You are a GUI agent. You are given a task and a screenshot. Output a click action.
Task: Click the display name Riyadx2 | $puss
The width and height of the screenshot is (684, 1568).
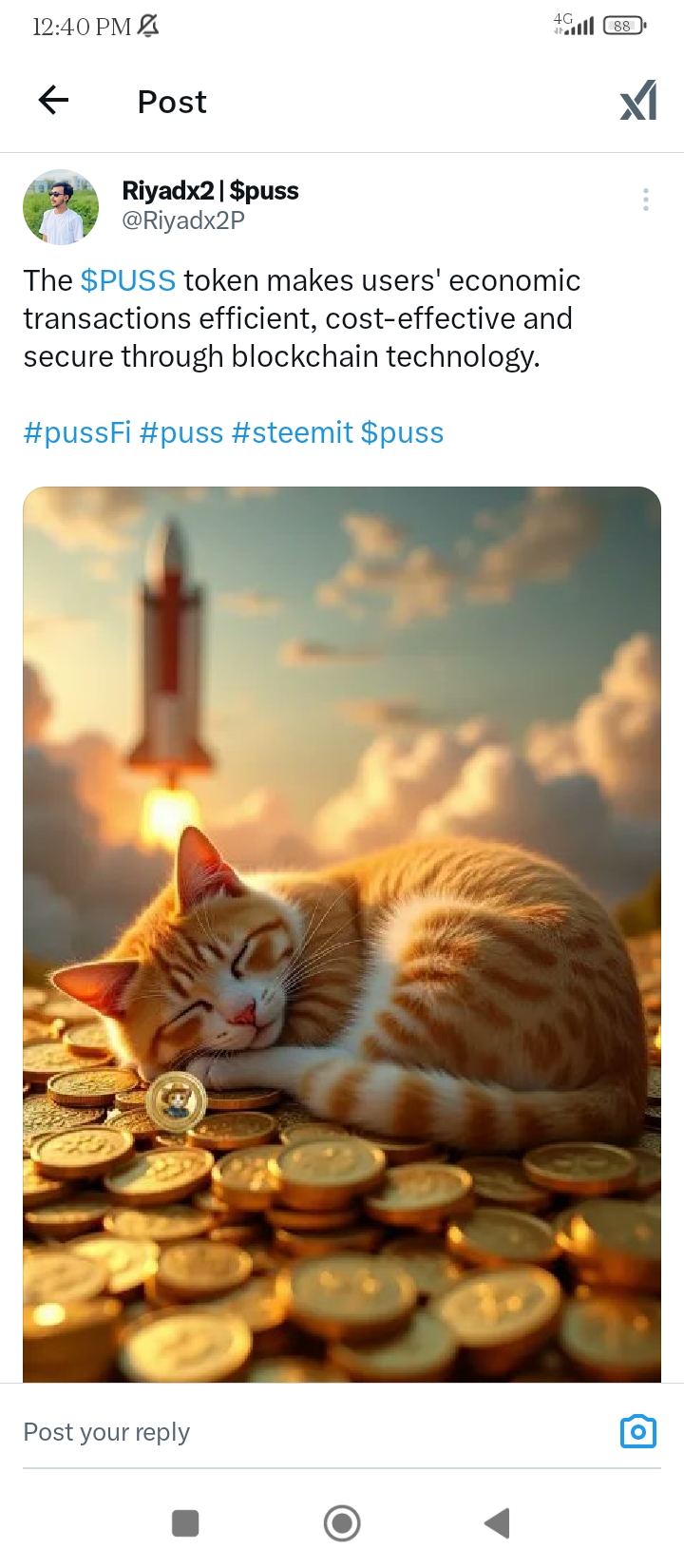point(210,191)
